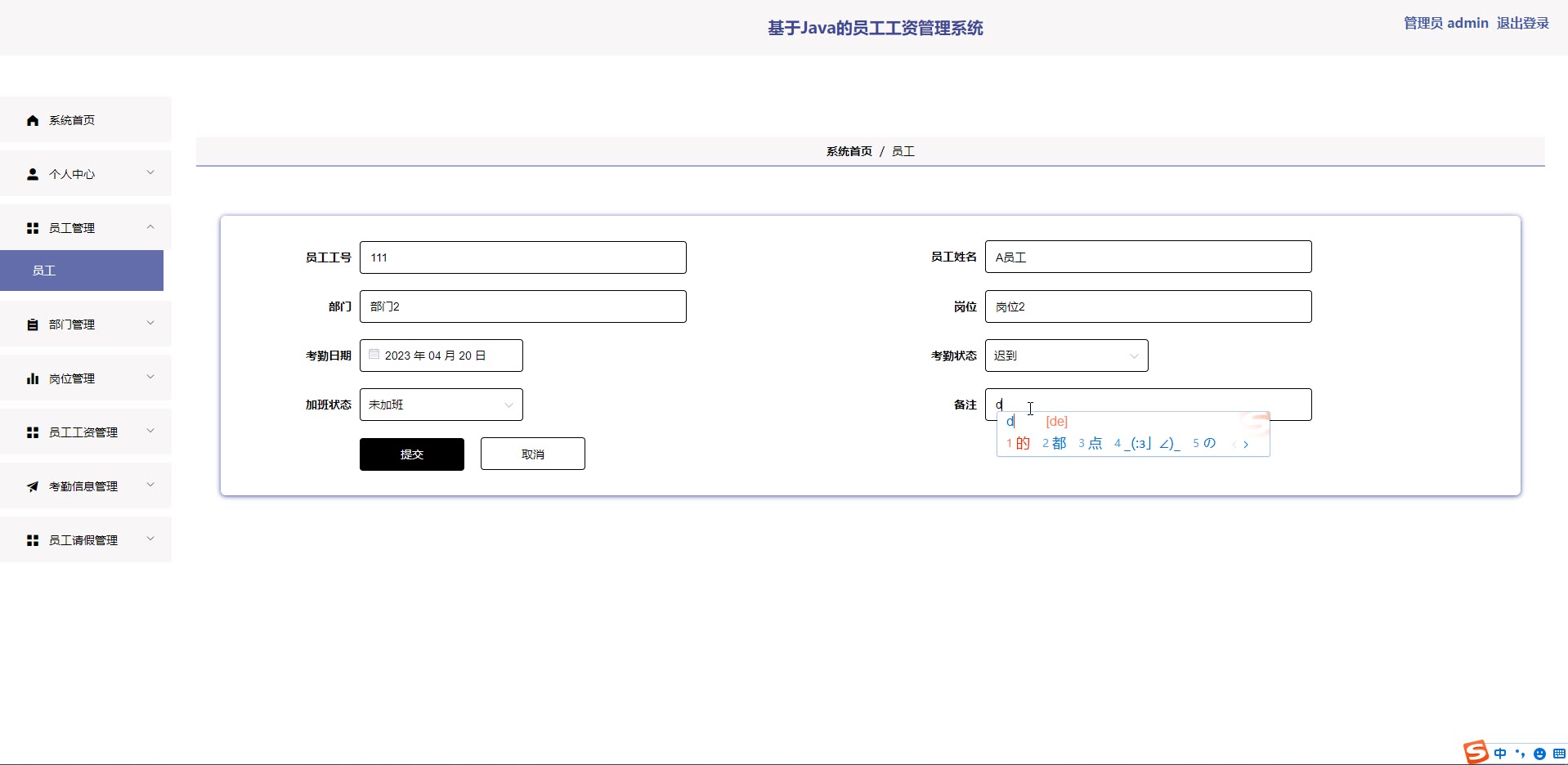This screenshot has width=1568, height=765.
Task: Toggle IME punctuation mode icon
Action: [1520, 754]
